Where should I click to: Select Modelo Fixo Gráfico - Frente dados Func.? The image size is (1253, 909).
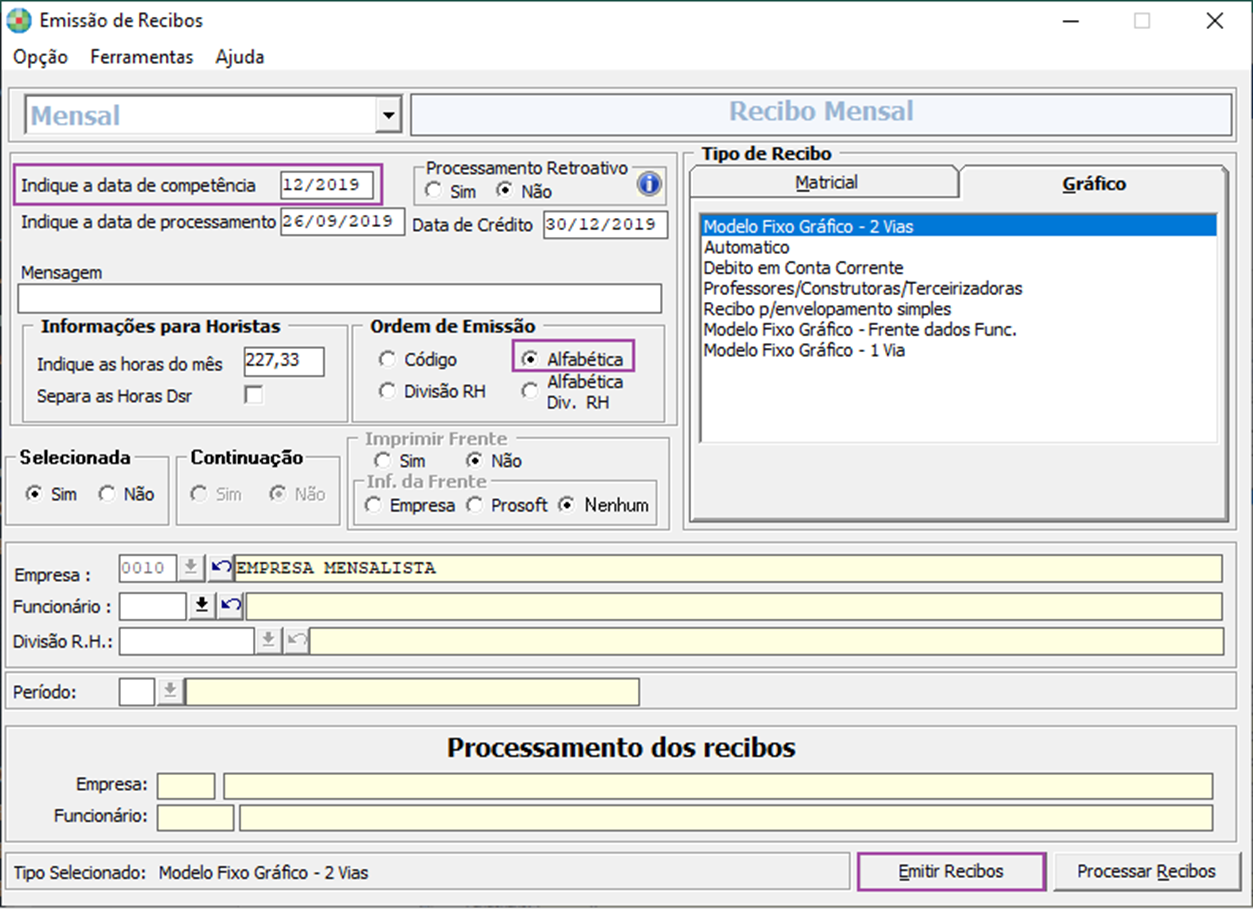959,330
